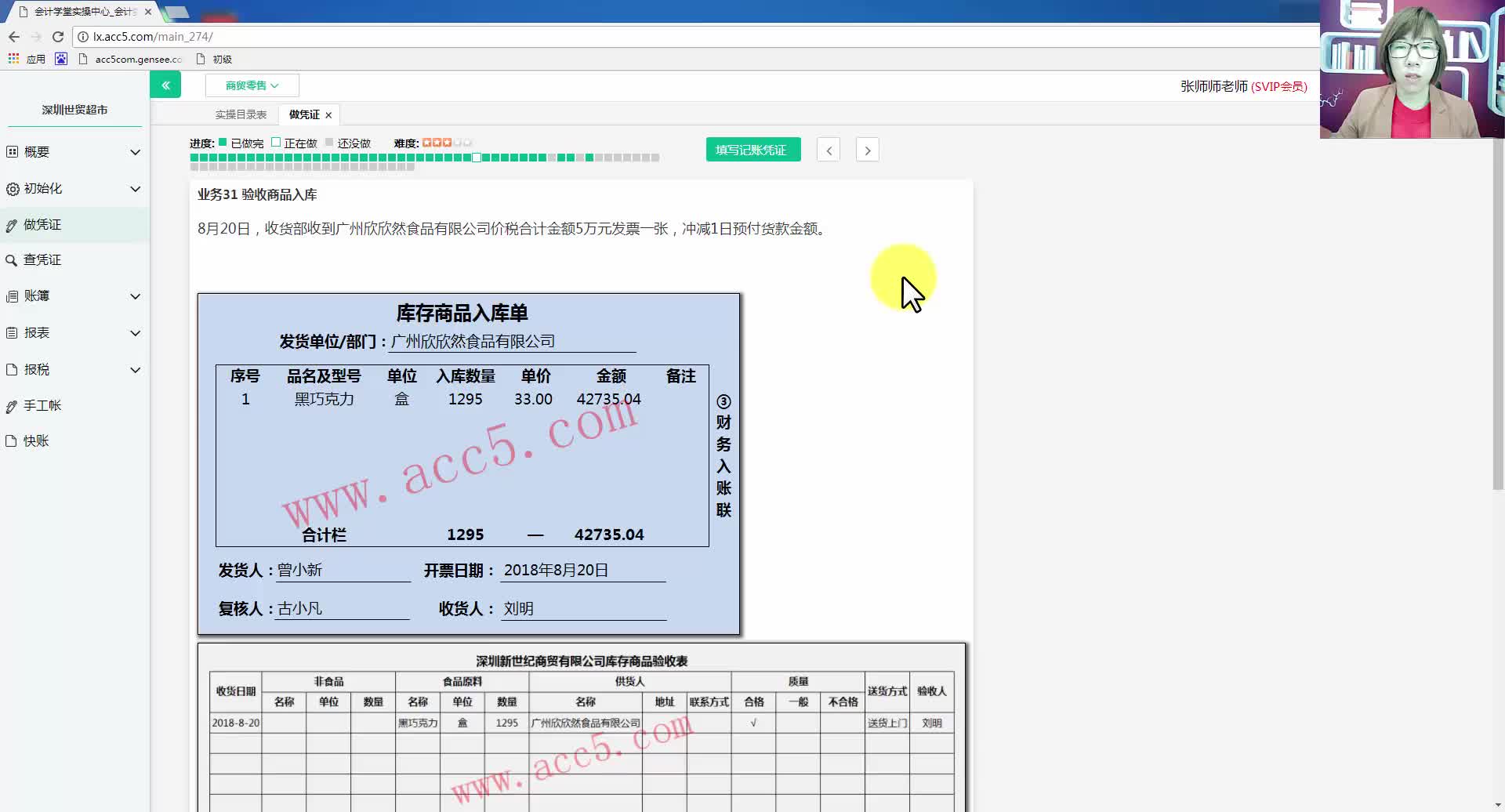The width and height of the screenshot is (1505, 812).
Task: Toggle the 正在做 progress filter
Action: 276,142
